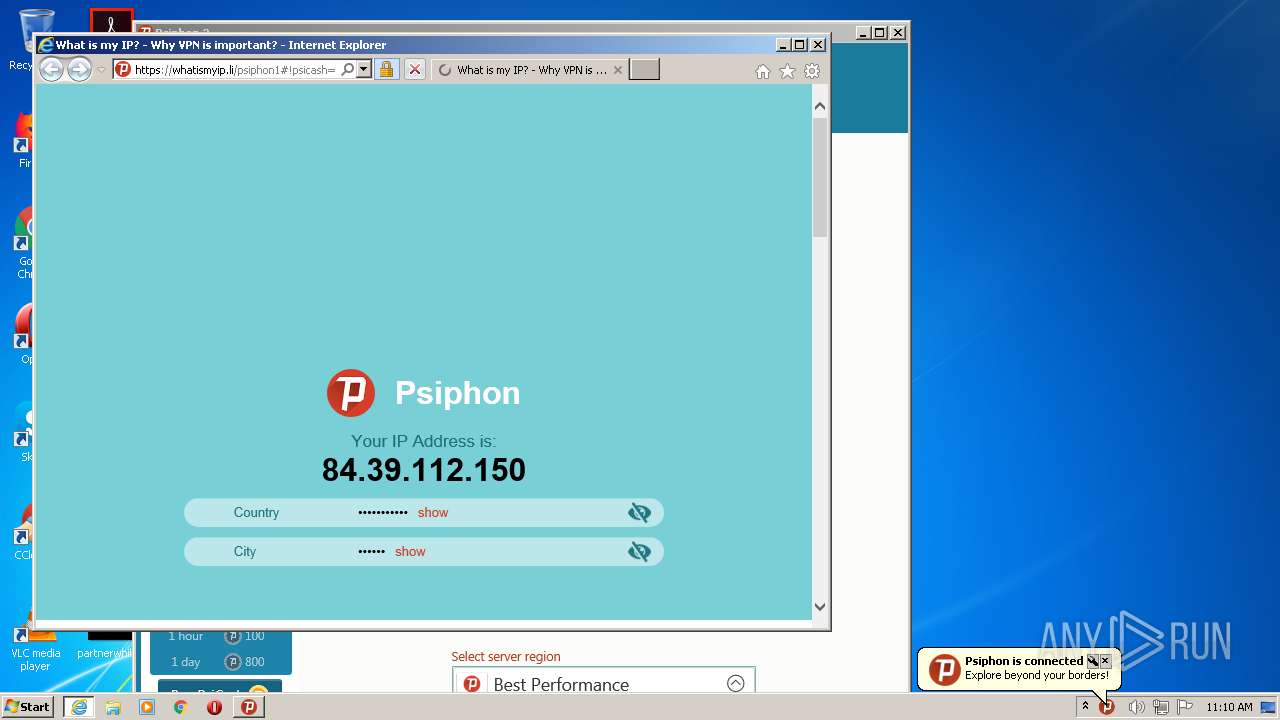Viewport: 1280px width, 720px height.
Task: Open the volume speaker tray icon
Action: [1136, 707]
